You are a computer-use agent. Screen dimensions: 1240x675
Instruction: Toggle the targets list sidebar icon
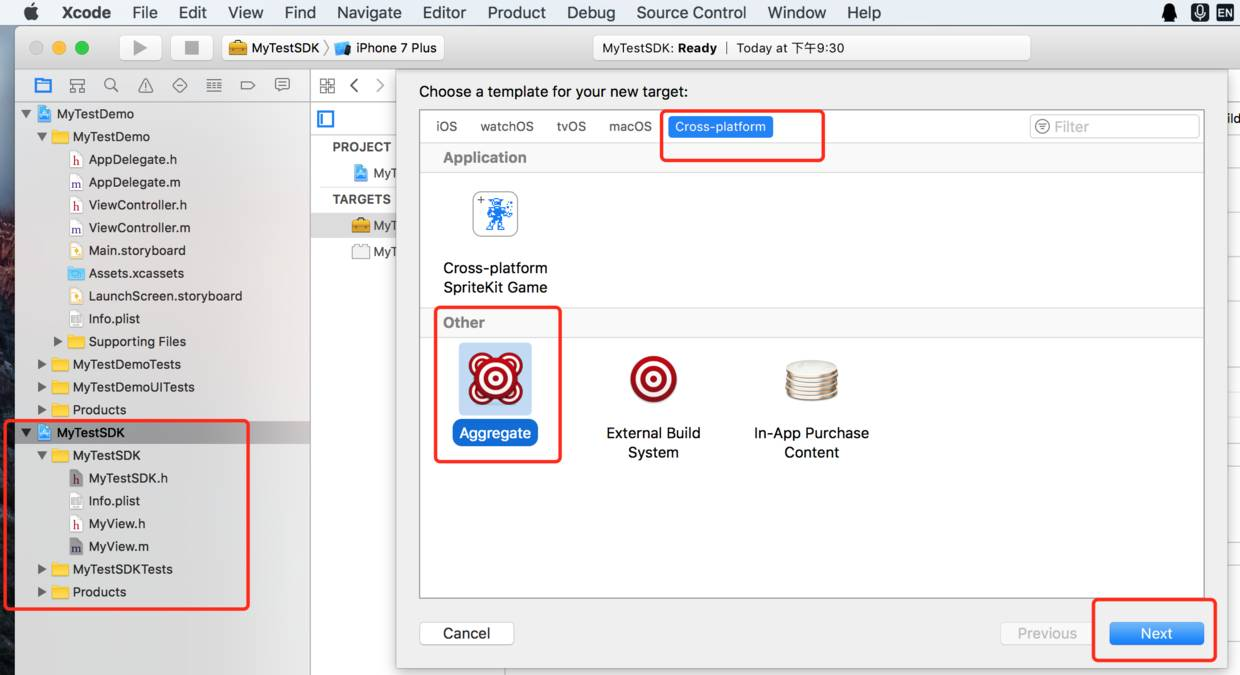326,119
